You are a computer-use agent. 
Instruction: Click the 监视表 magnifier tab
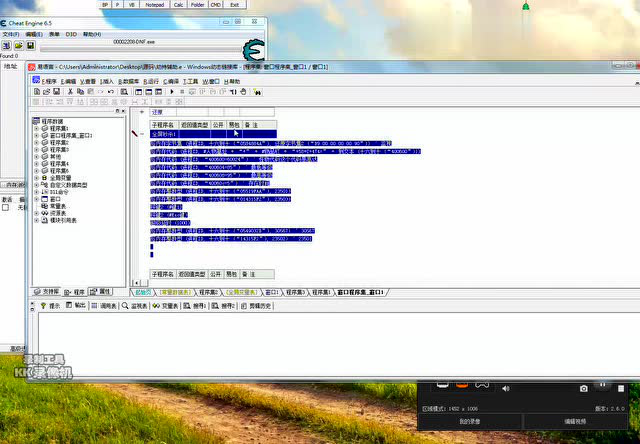pyautogui.click(x=134, y=306)
